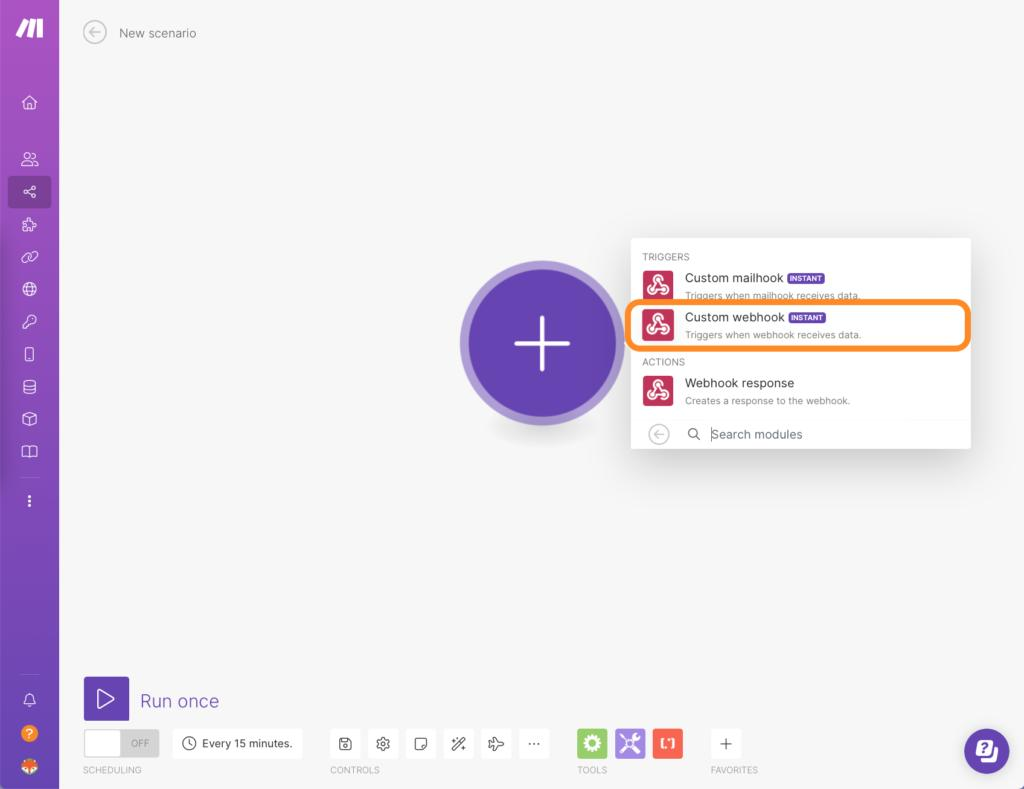This screenshot has height=789, width=1024.
Task: Open scenario settings gear icon
Action: coord(383,744)
